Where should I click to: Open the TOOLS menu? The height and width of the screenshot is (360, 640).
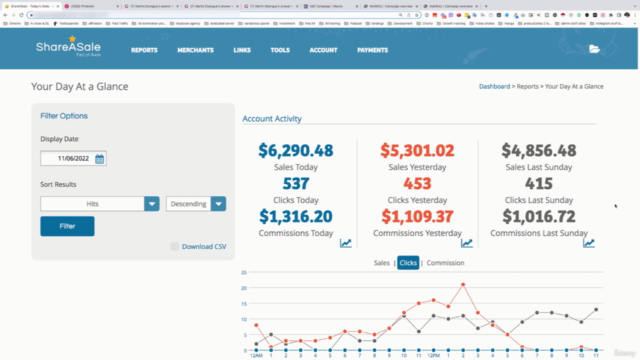pos(280,50)
